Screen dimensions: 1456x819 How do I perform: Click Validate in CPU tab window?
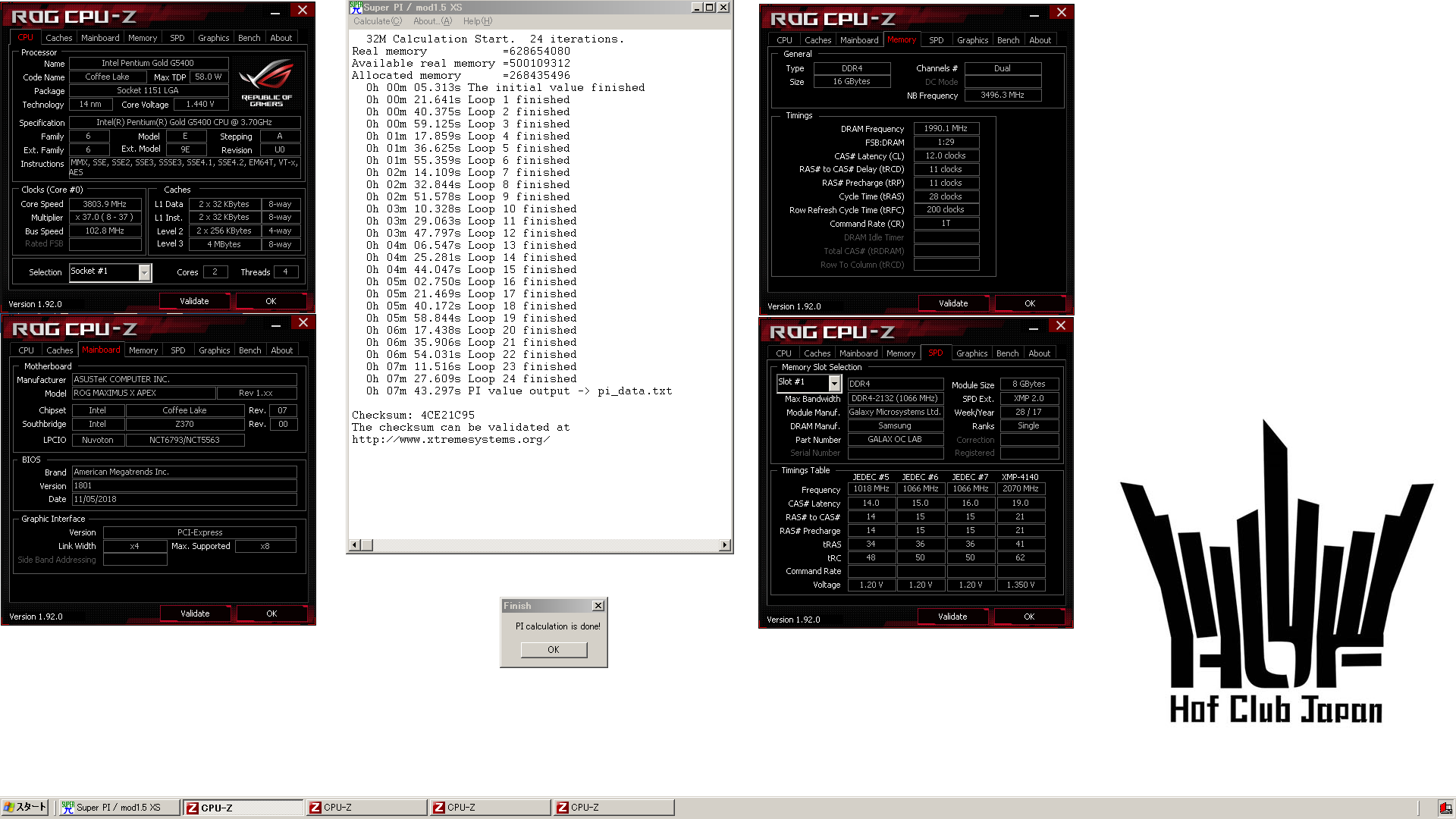[x=194, y=301]
